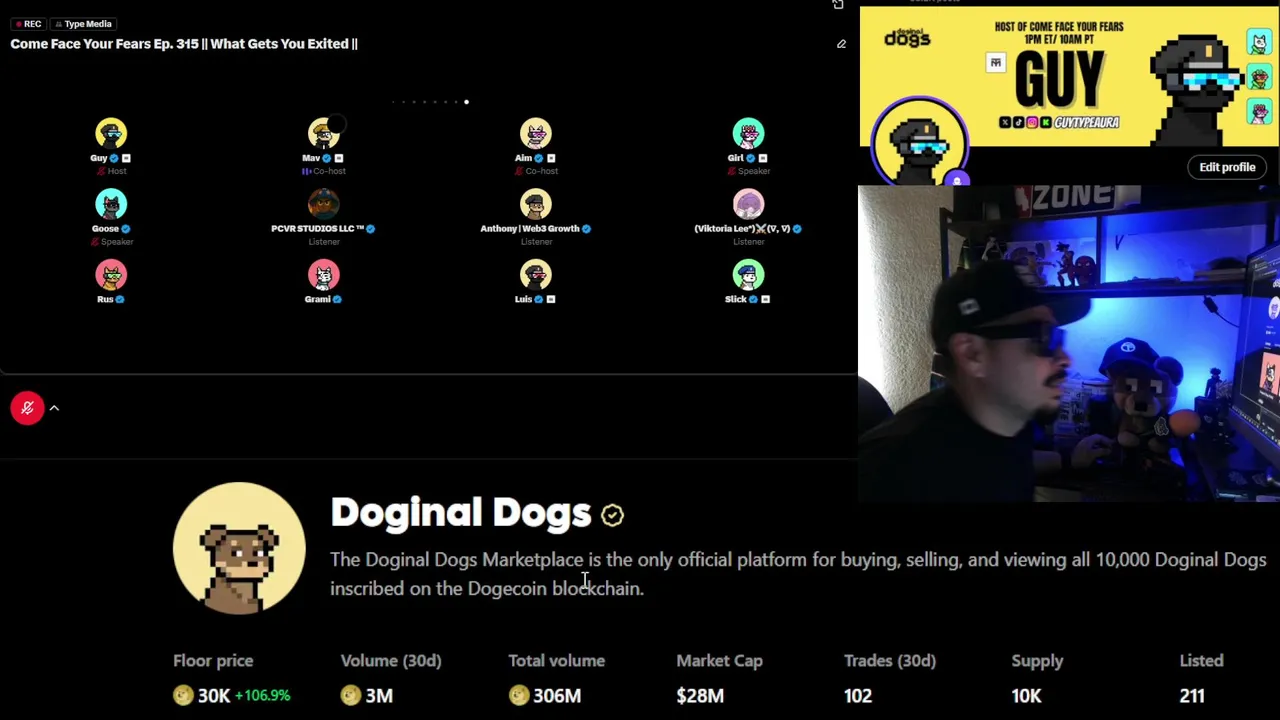Image resolution: width=1280 pixels, height=720 pixels.
Task: Open Viktoria Lee's listener avatar
Action: pyautogui.click(x=748, y=205)
